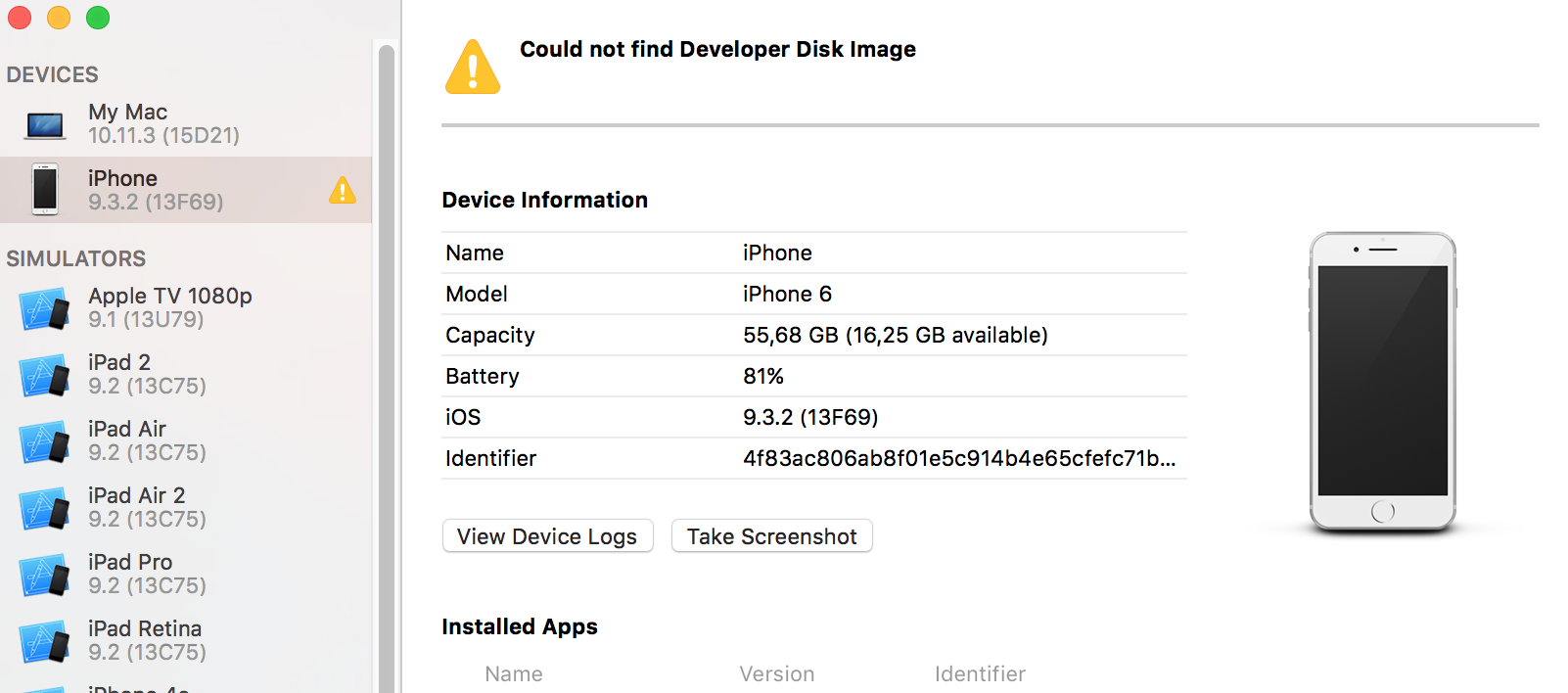Choose the iPad 2 simulator row
1568x693 pixels.
tap(186, 374)
